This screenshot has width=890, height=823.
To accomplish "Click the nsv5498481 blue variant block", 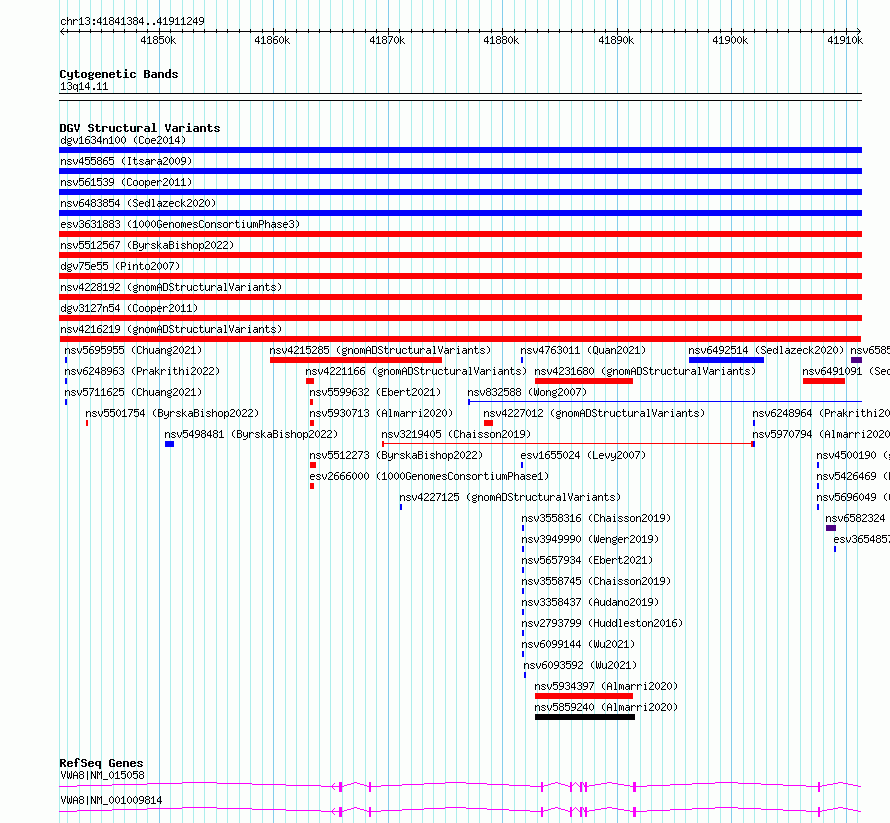I will pos(169,444).
